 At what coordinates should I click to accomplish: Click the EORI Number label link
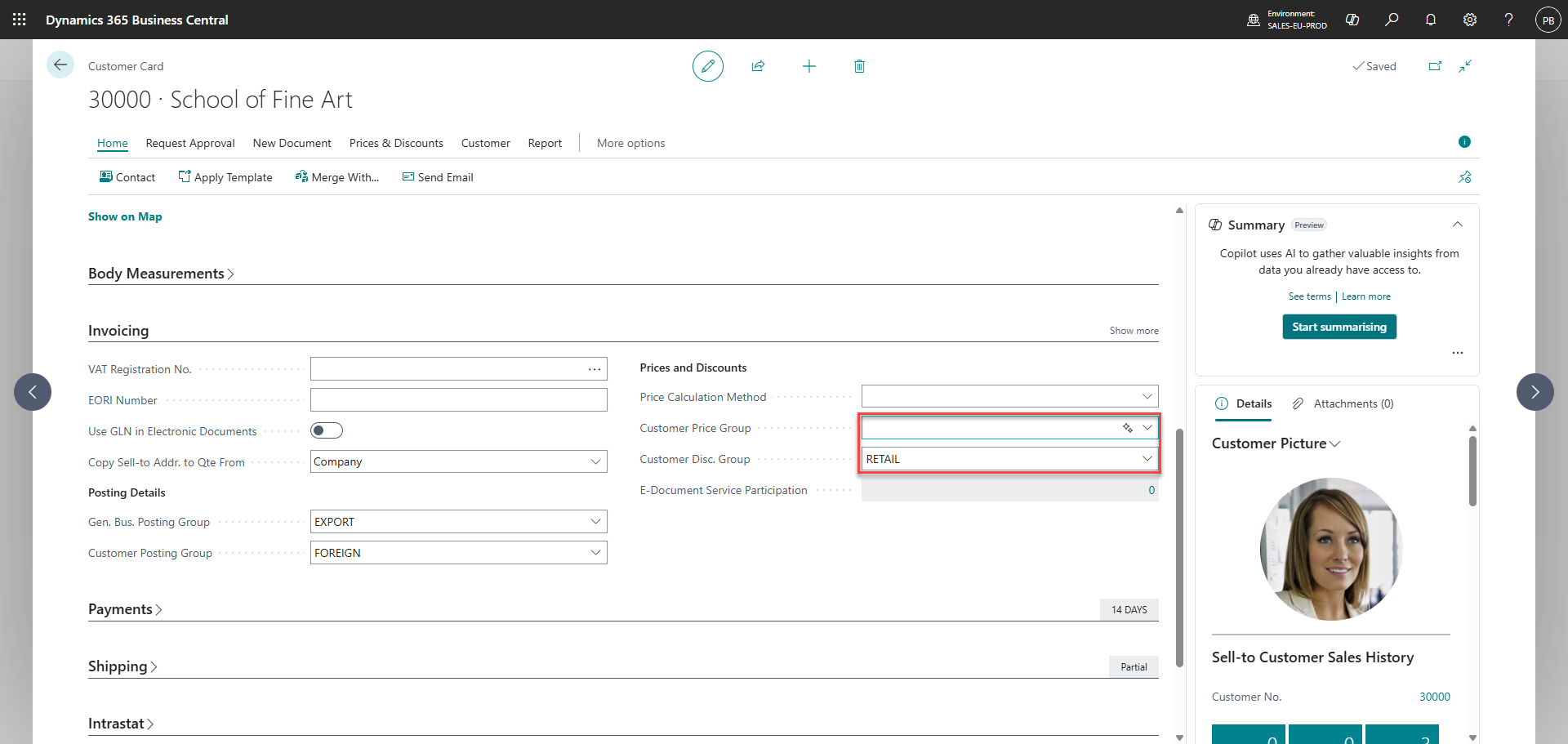[x=122, y=400]
